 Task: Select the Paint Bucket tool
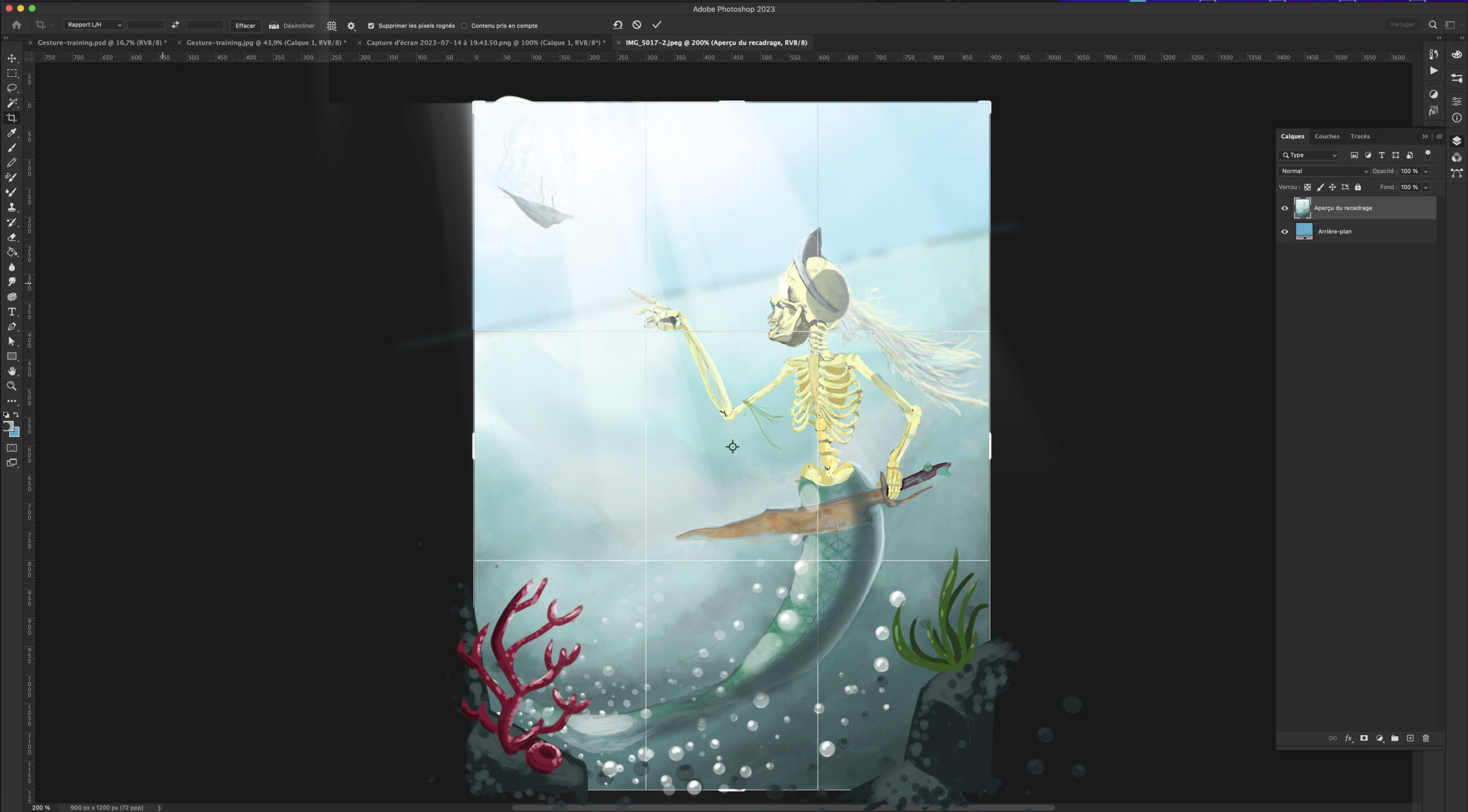(x=11, y=252)
